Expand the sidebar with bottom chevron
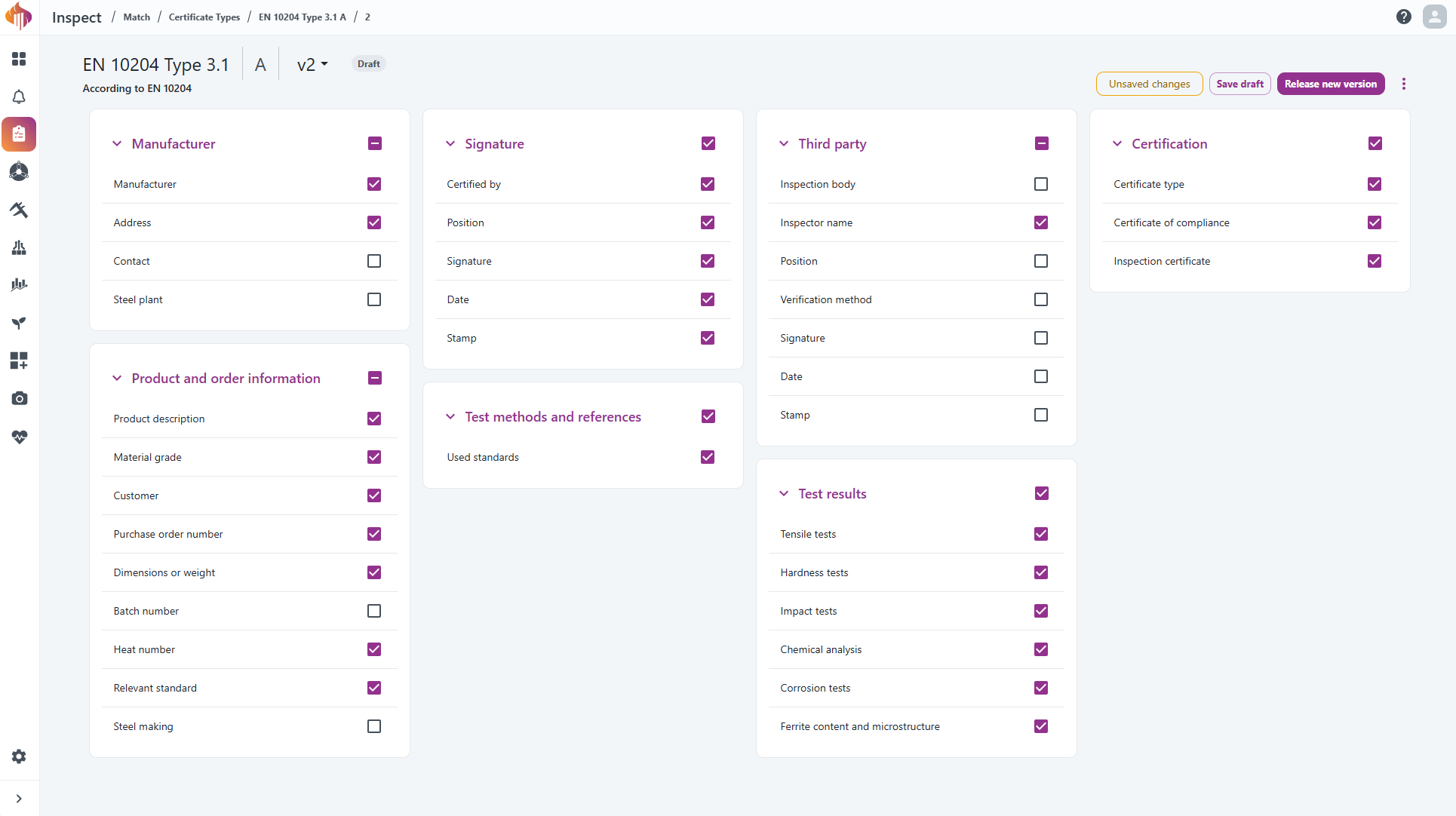This screenshot has width=1456, height=816. pos(19,799)
